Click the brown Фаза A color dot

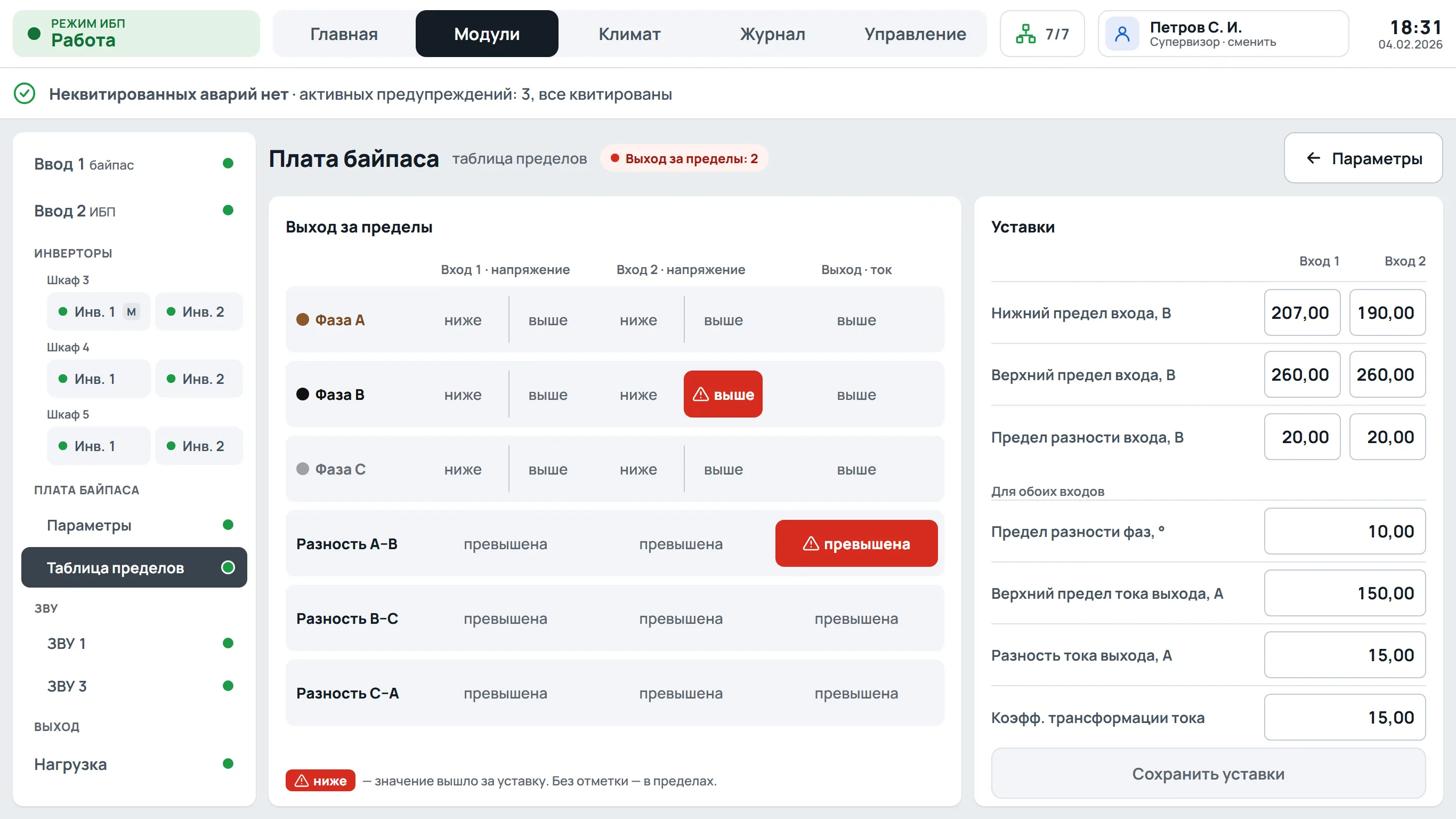pyautogui.click(x=302, y=319)
